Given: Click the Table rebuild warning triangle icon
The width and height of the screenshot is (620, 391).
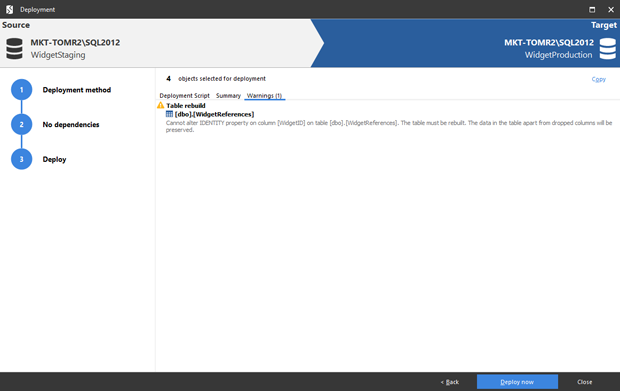Looking at the screenshot, I should pos(161,105).
